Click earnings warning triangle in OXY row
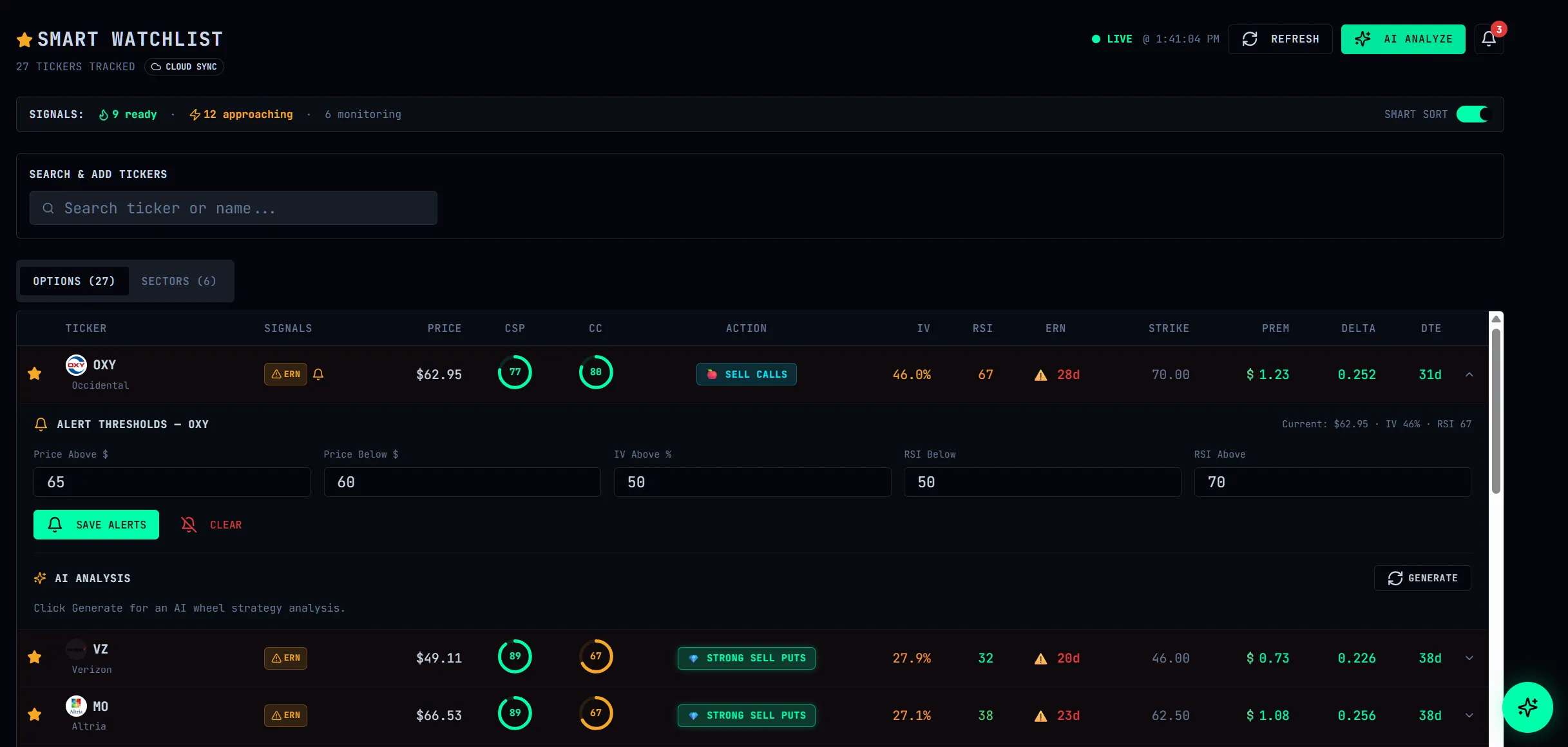This screenshot has height=747, width=1568. coord(1040,375)
